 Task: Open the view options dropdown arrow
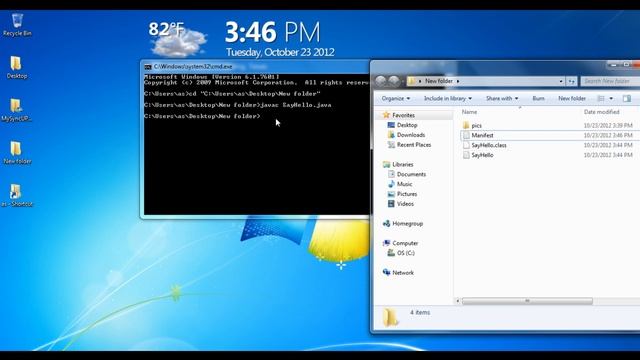point(611,98)
